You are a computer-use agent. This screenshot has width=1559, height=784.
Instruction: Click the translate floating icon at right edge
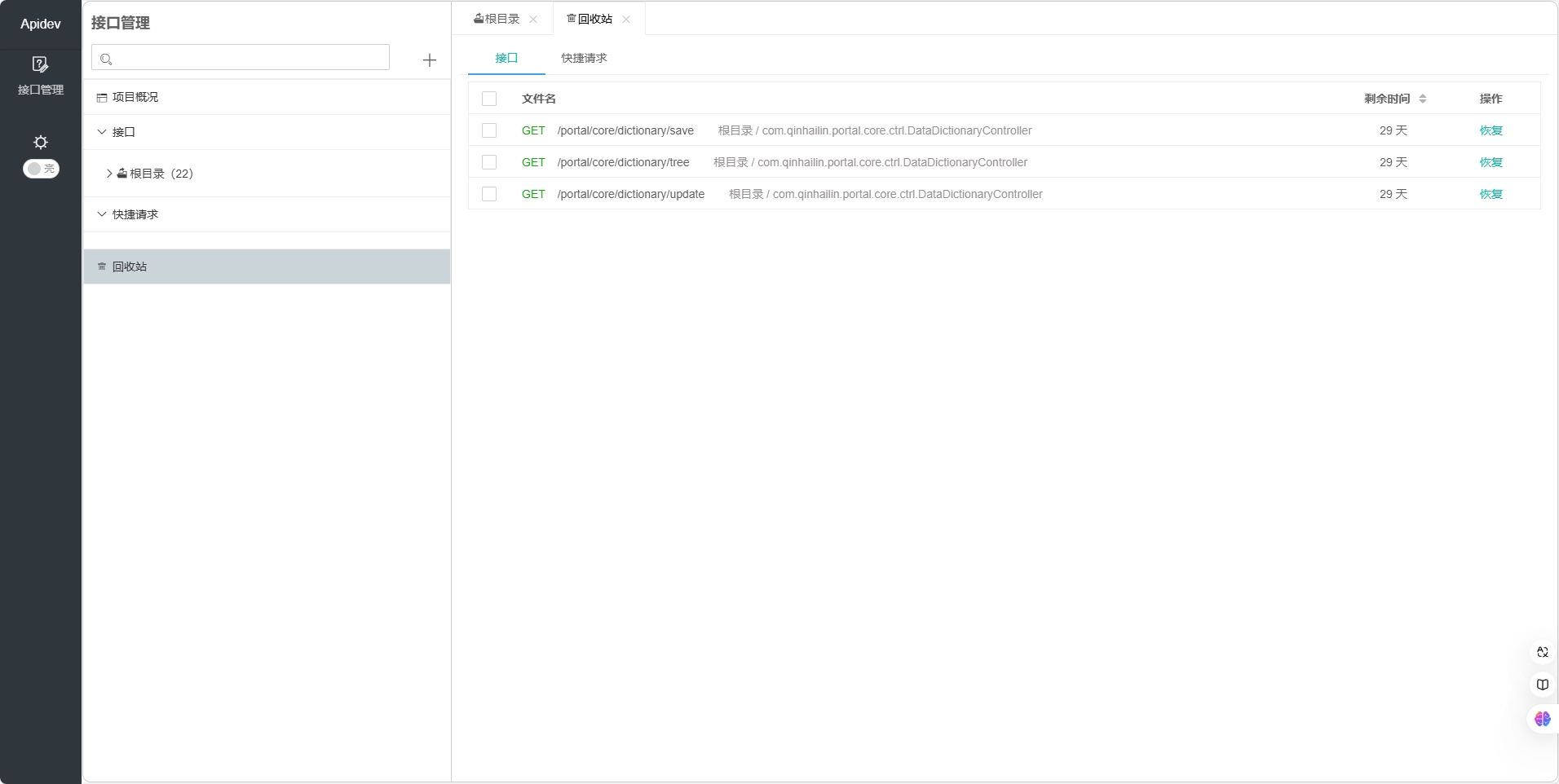[1542, 652]
